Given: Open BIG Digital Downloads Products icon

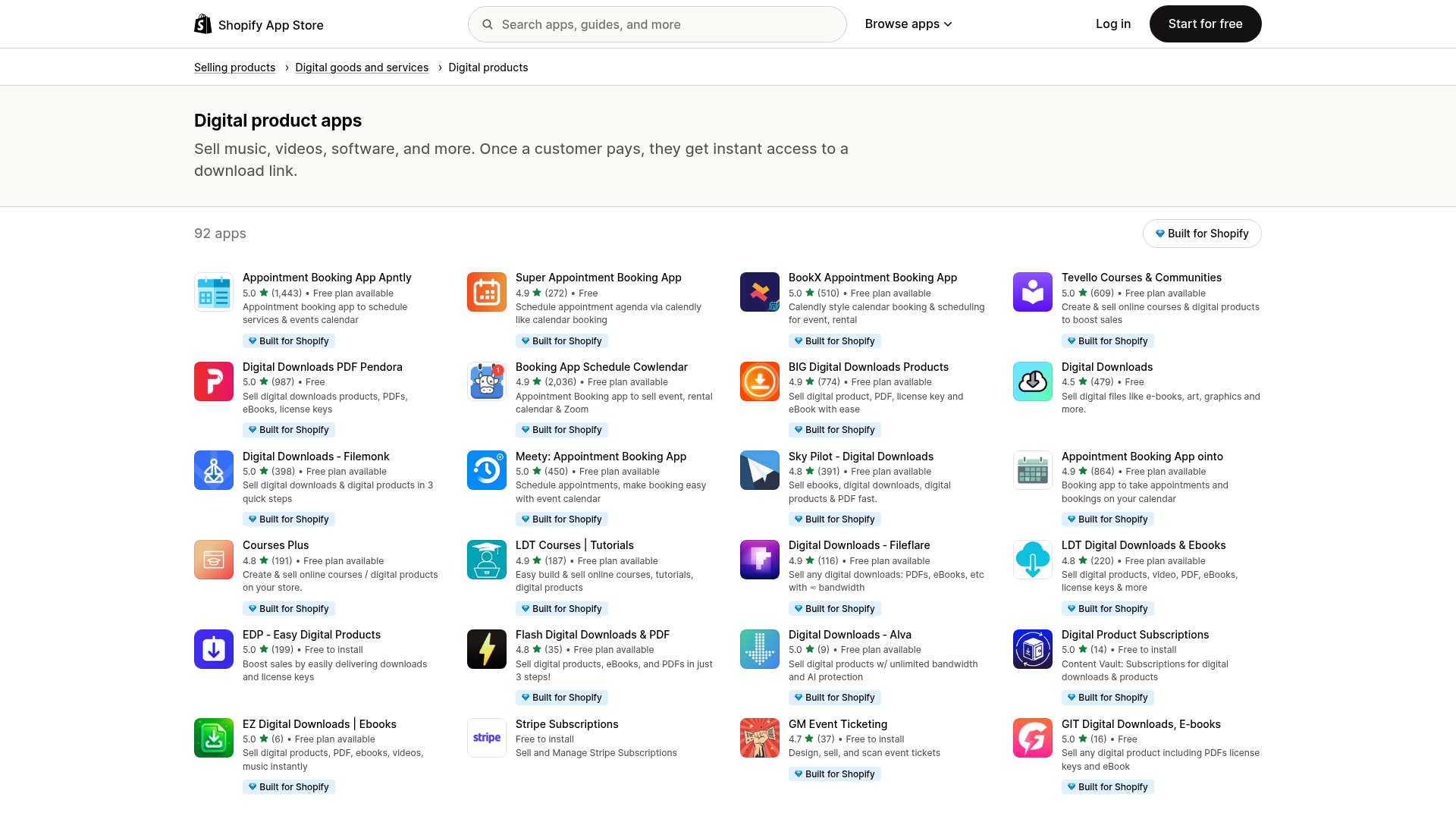Looking at the screenshot, I should 760,381.
